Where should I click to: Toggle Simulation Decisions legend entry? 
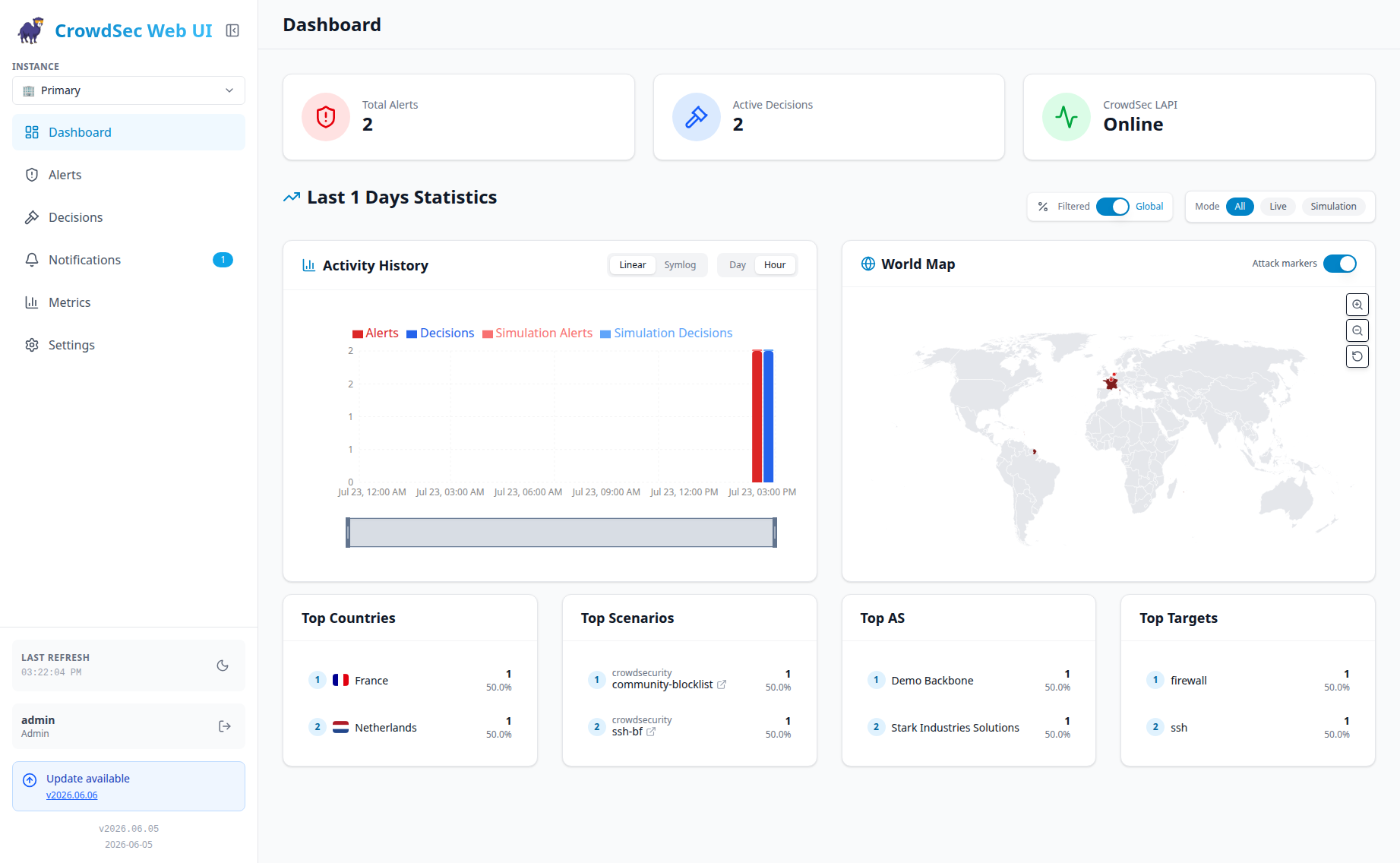tap(666, 334)
